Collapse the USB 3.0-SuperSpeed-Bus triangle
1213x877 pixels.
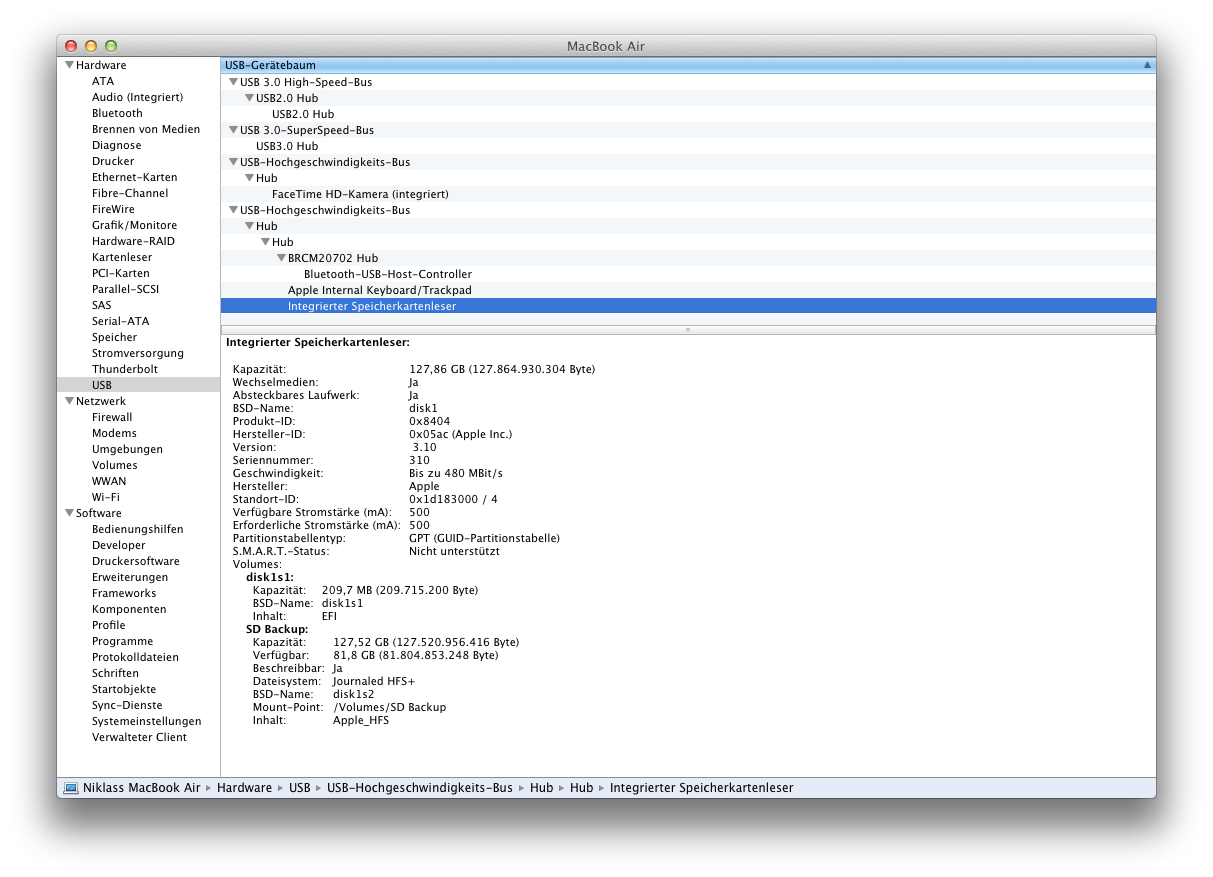[x=233, y=130]
